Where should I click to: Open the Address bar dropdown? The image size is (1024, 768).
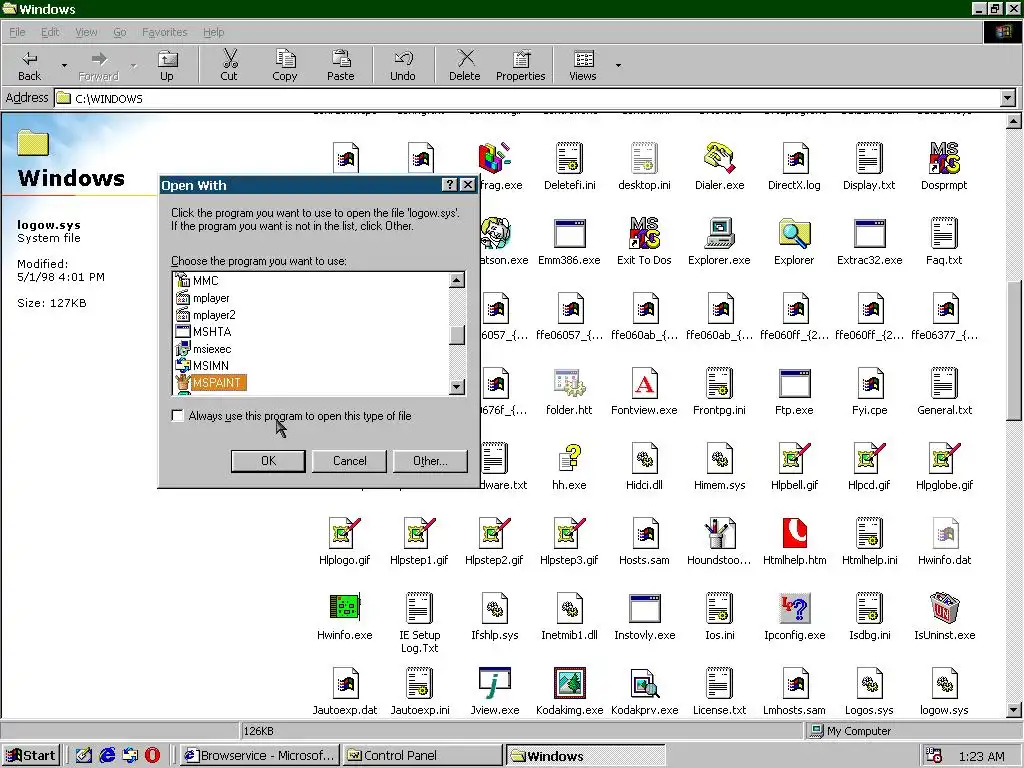coord(1008,99)
